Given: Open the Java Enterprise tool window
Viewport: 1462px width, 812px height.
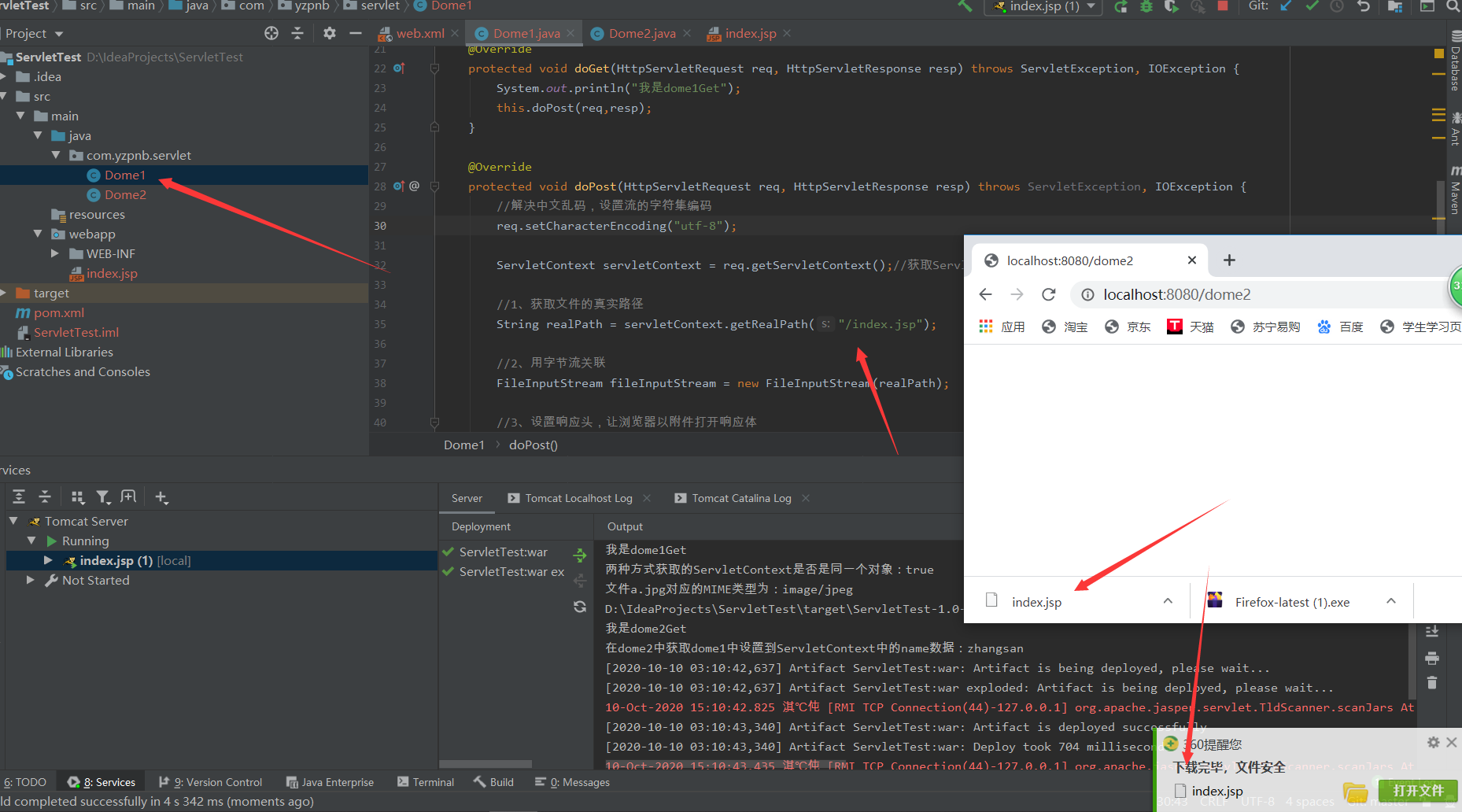Looking at the screenshot, I should tap(330, 782).
